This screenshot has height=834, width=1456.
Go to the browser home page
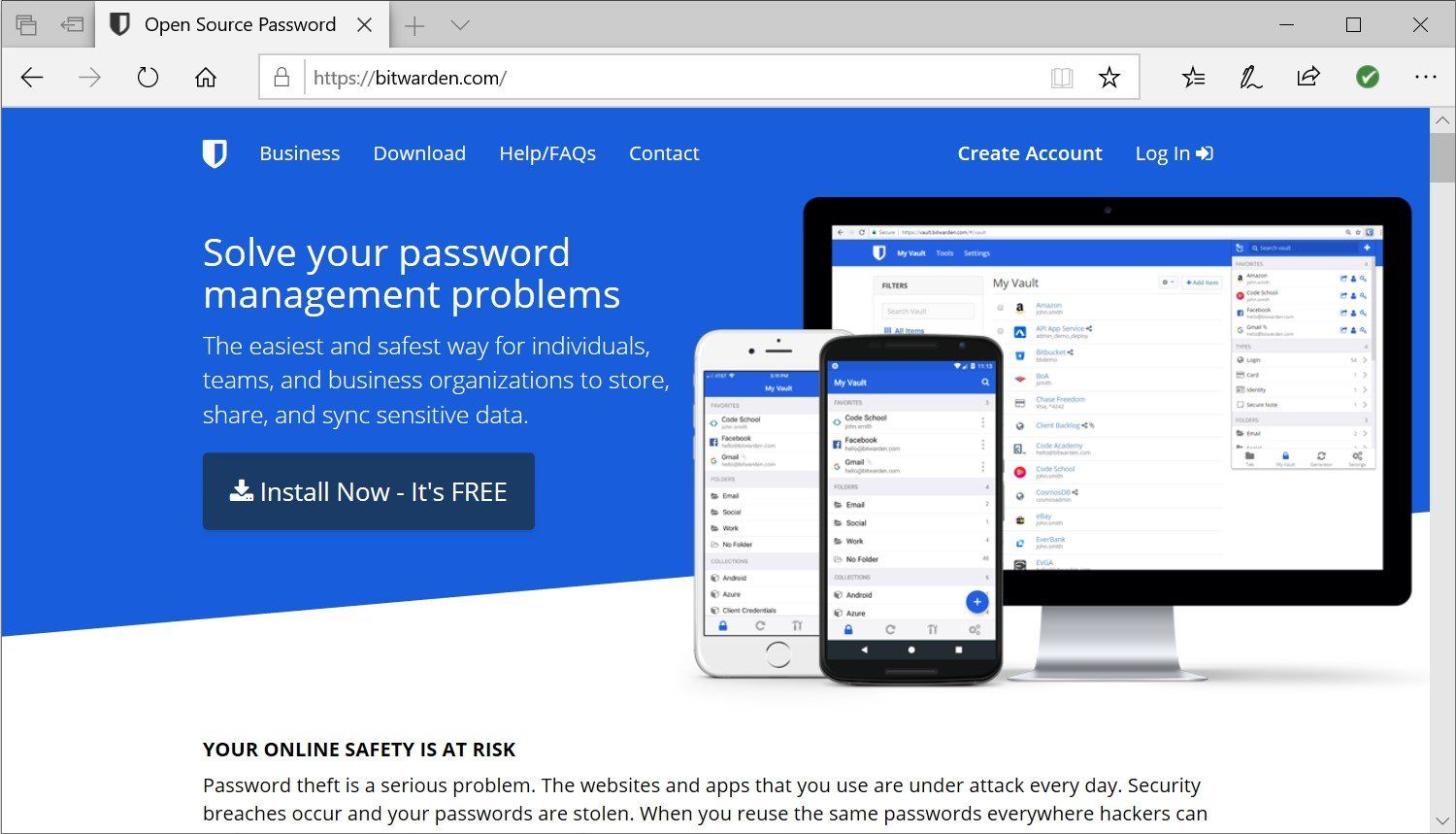(206, 78)
